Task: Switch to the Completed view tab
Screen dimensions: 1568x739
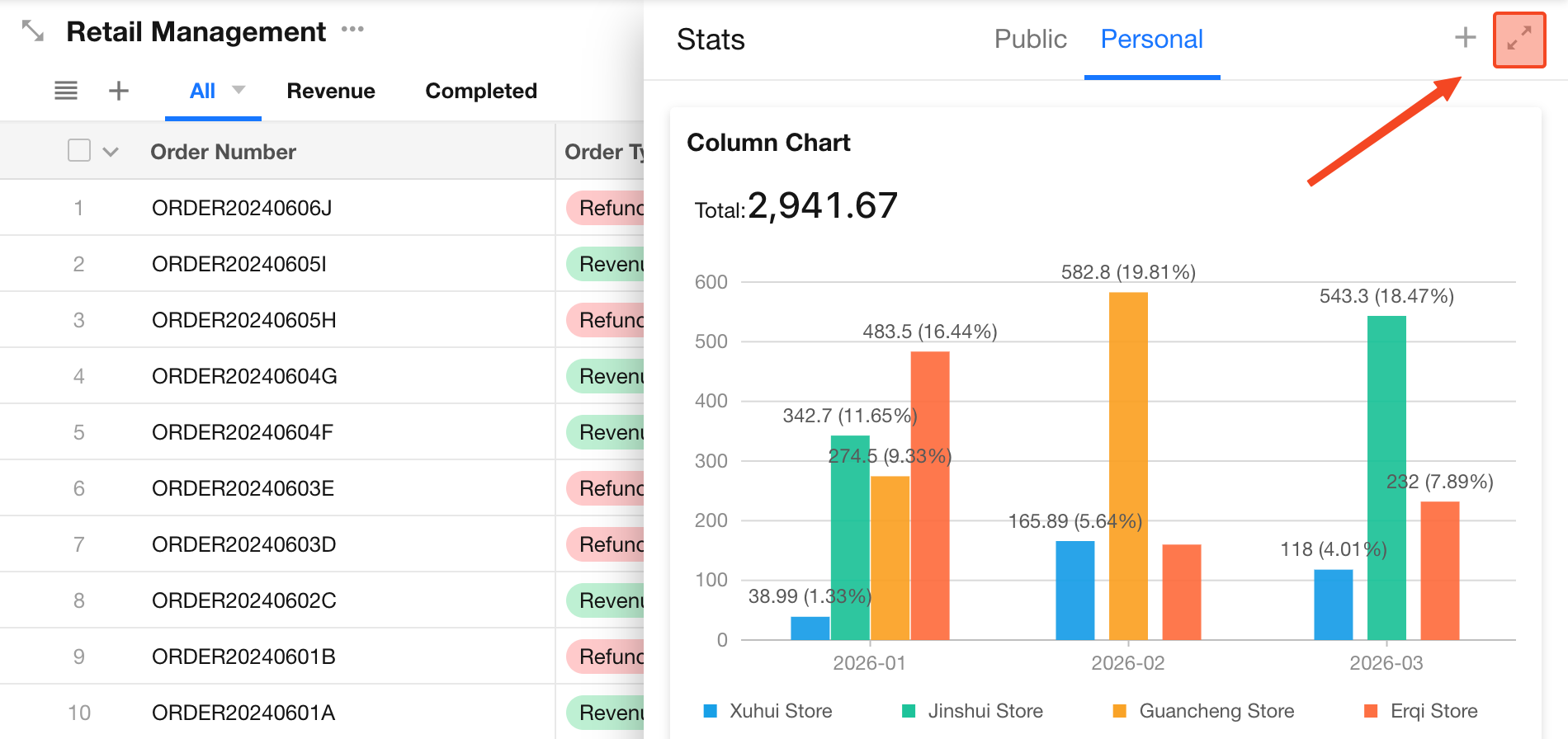Action: [x=481, y=91]
